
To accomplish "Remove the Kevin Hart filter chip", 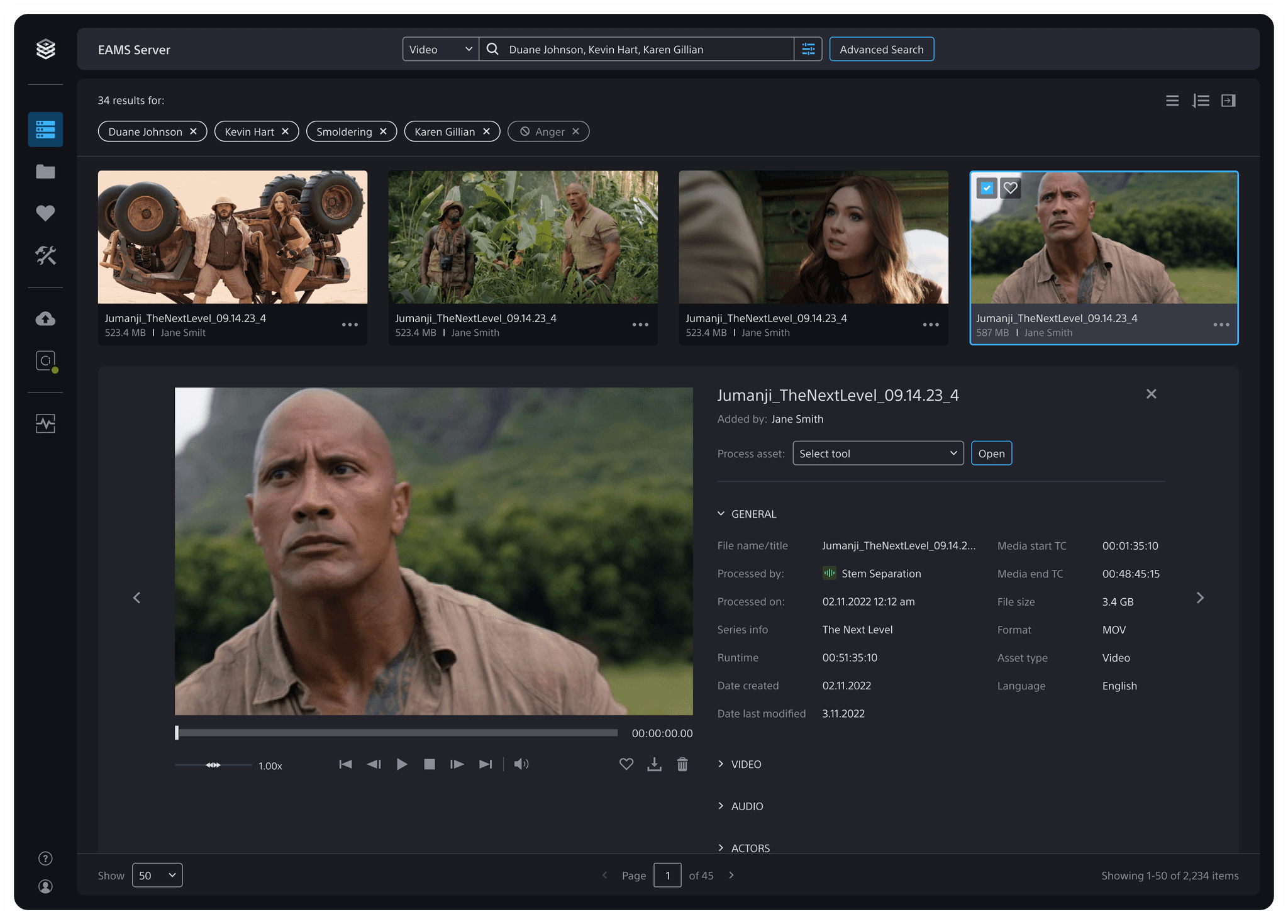I will [286, 131].
